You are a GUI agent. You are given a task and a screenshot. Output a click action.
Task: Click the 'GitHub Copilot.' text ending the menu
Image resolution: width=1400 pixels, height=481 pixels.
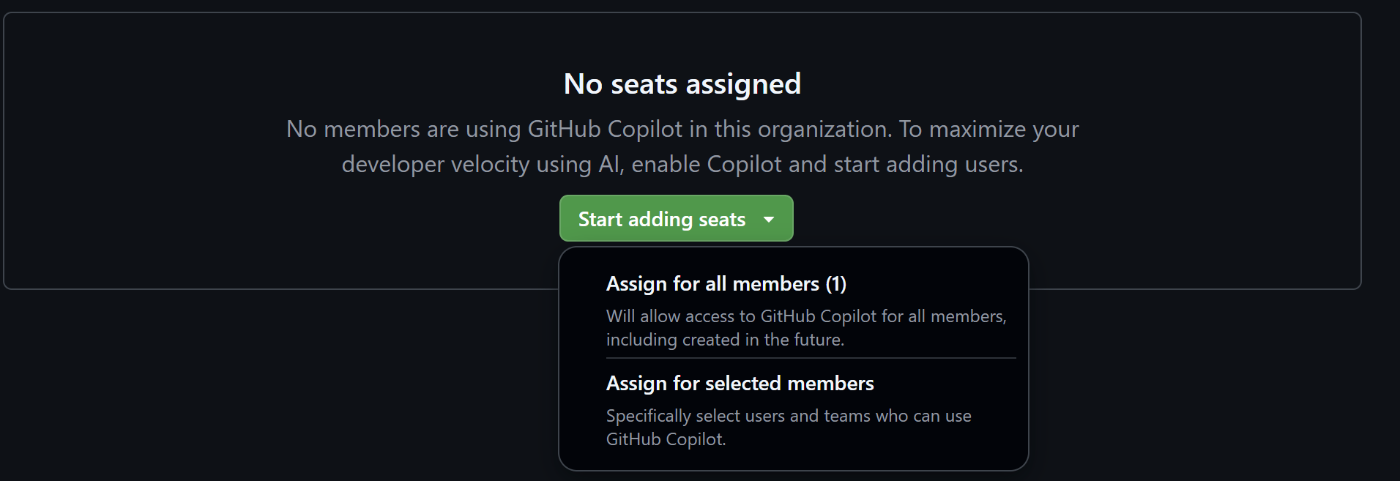coord(665,438)
